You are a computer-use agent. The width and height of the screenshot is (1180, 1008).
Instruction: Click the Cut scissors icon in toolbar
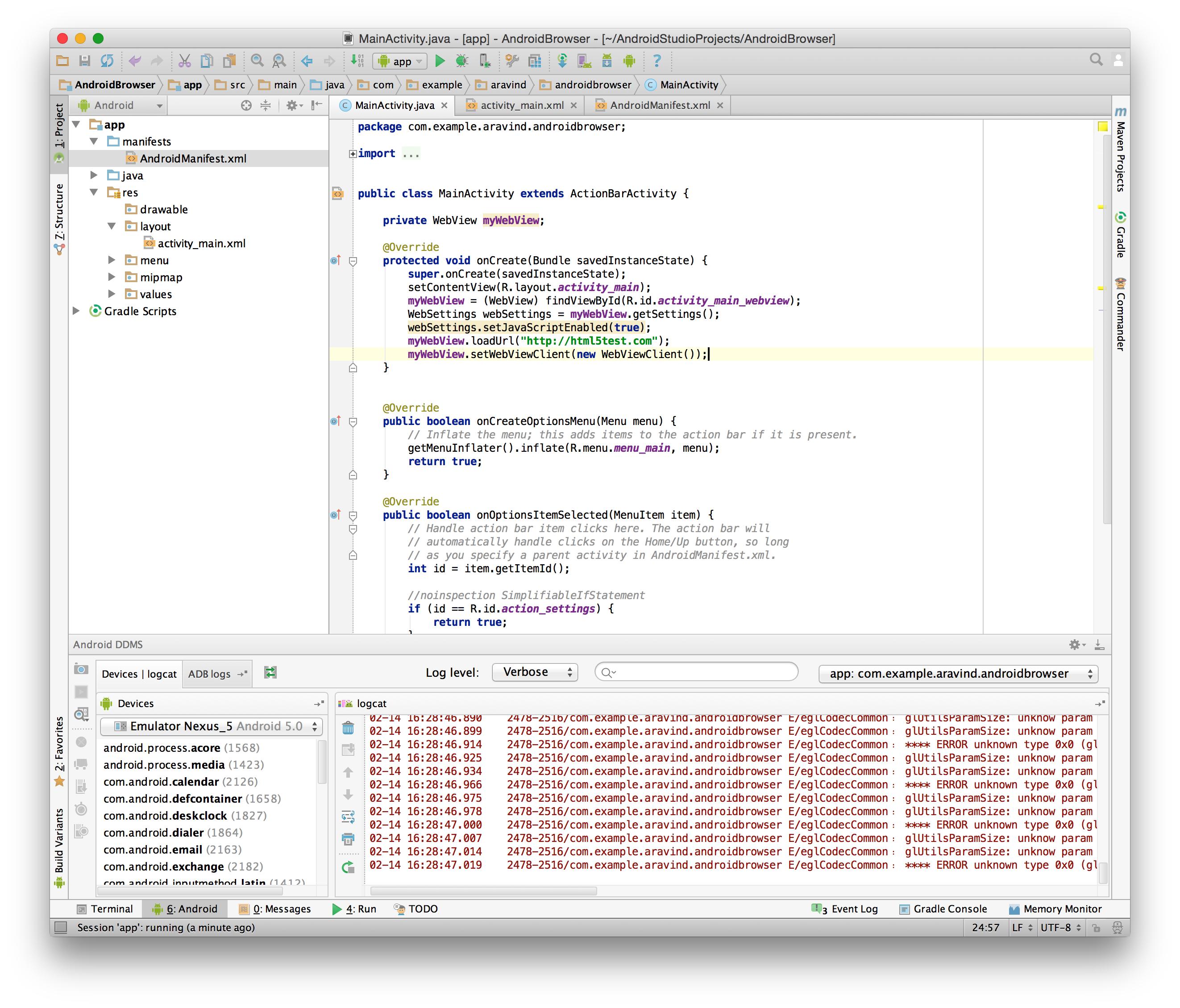[184, 61]
